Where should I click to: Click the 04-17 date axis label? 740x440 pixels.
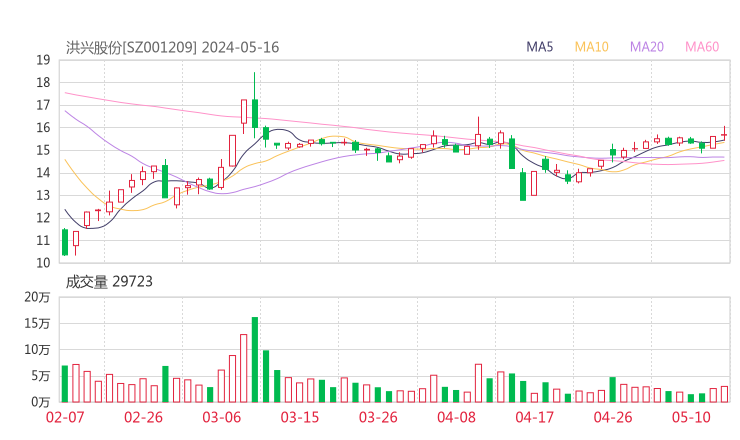[x=534, y=417]
